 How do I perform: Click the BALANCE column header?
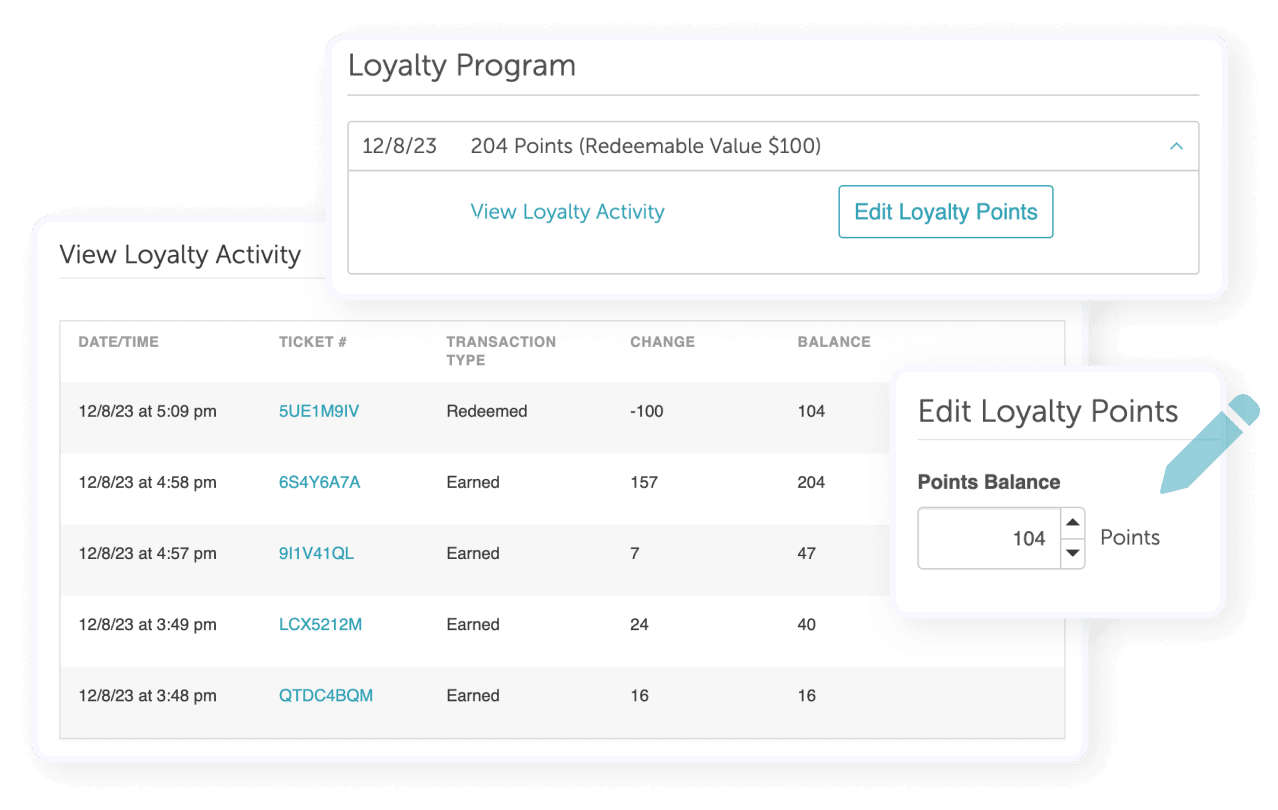pos(834,342)
